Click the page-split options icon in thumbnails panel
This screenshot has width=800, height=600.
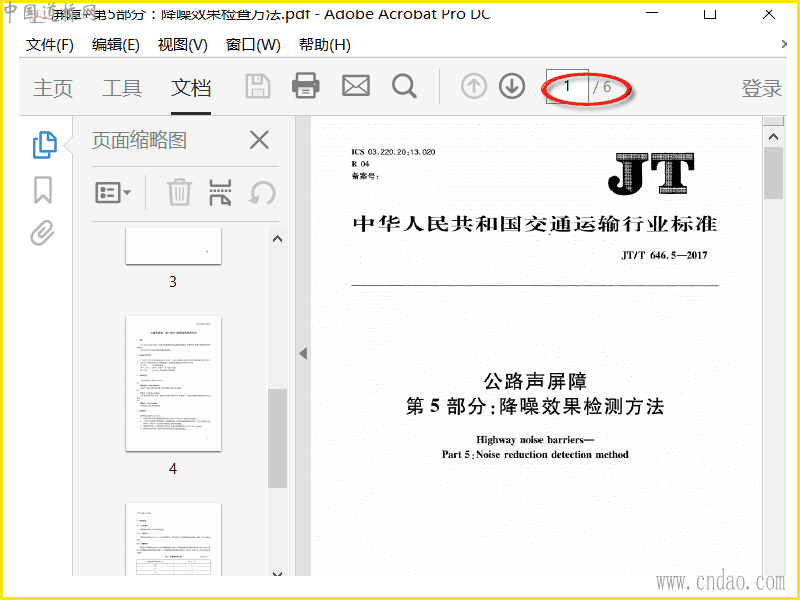click(220, 192)
